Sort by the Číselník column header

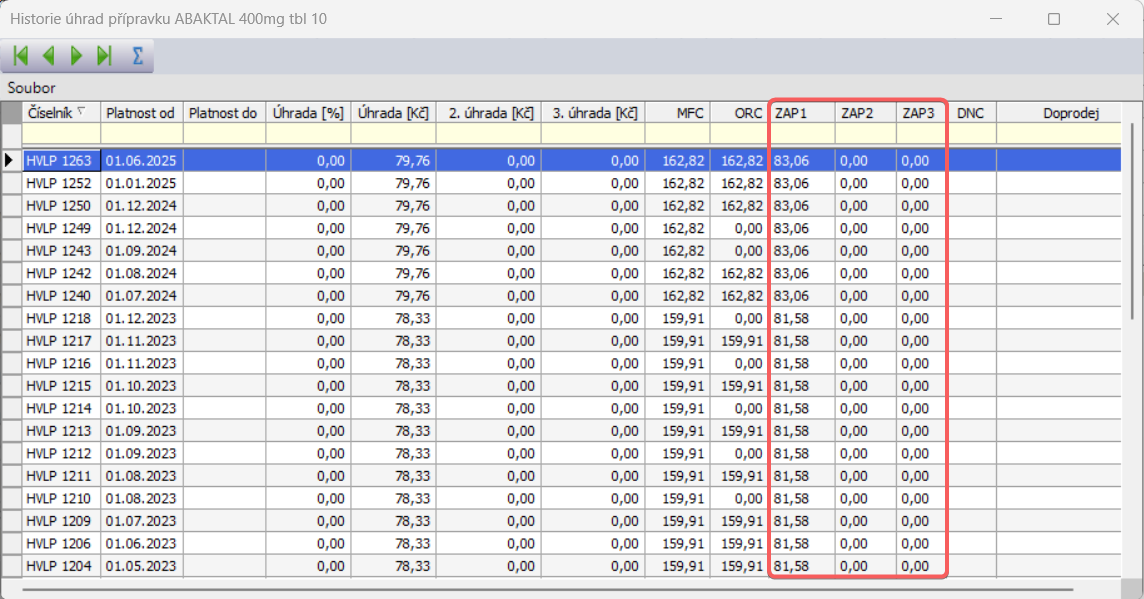pyautogui.click(x=61, y=112)
